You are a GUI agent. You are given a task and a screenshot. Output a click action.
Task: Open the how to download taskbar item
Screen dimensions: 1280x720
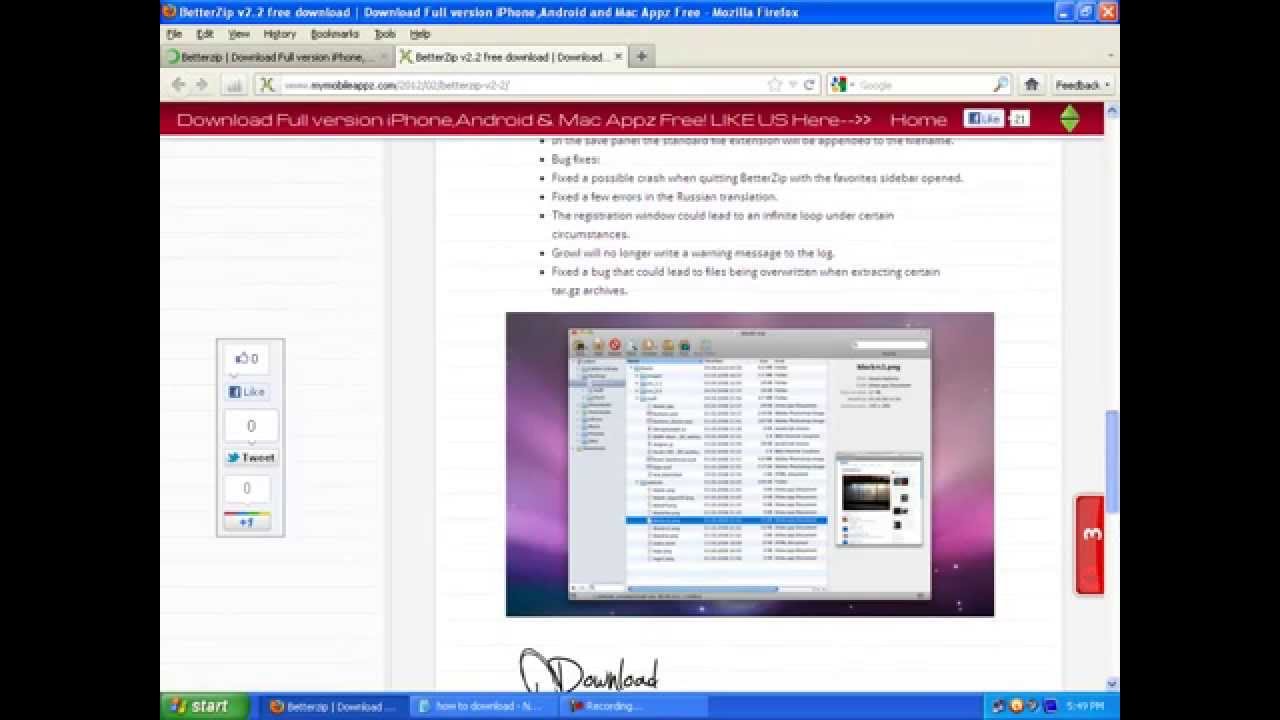point(483,706)
